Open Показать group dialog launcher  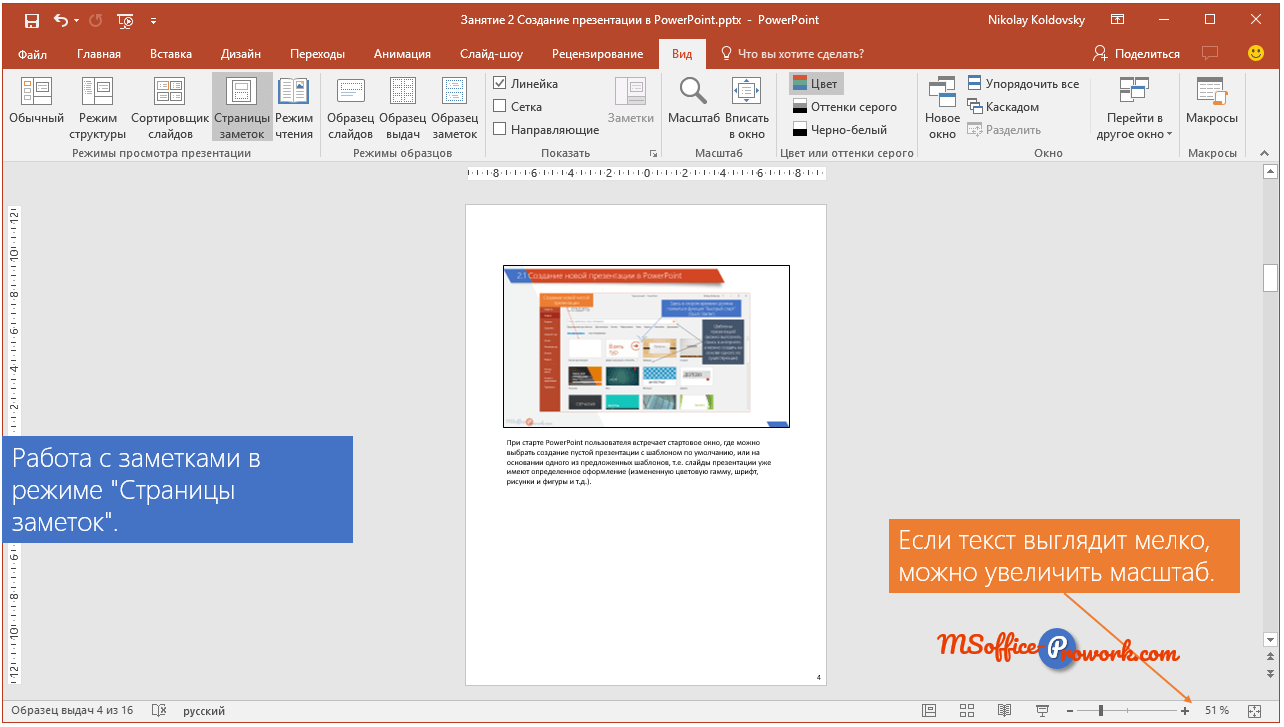[654, 153]
